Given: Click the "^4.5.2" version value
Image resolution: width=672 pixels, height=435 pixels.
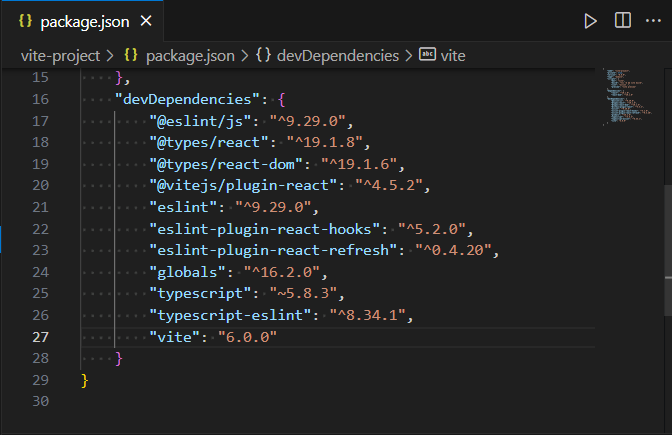Looking at the screenshot, I should [x=389, y=185].
